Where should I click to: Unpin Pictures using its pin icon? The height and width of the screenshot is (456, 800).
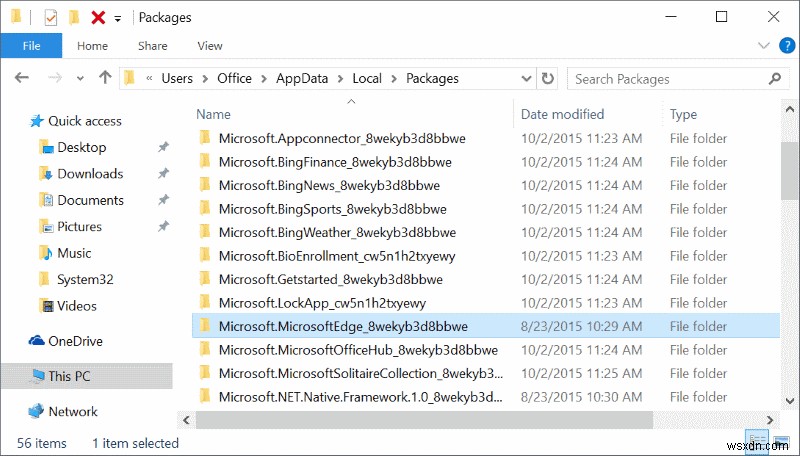tap(163, 226)
